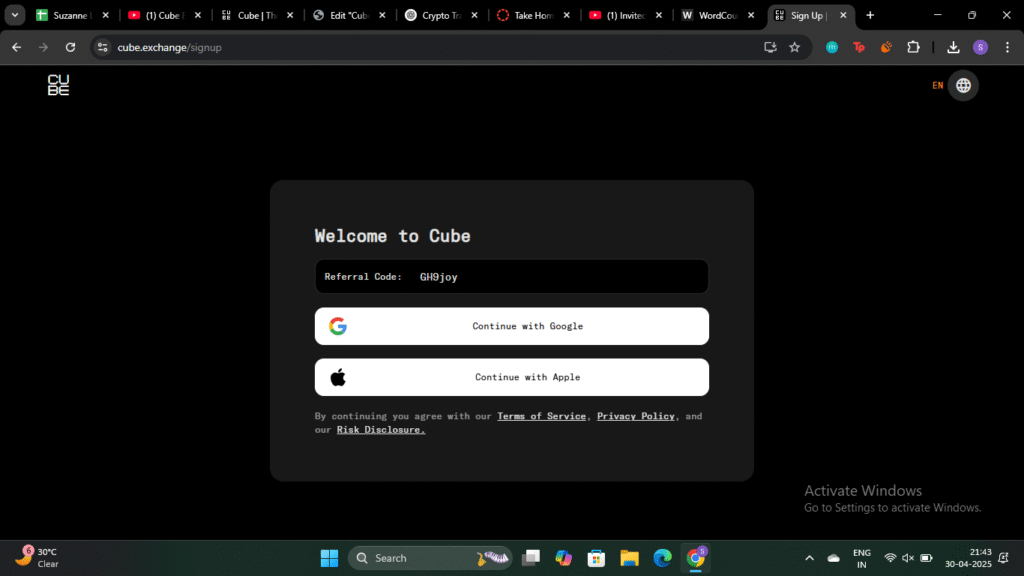
Task: Close the WordCou tab
Action: 751,15
